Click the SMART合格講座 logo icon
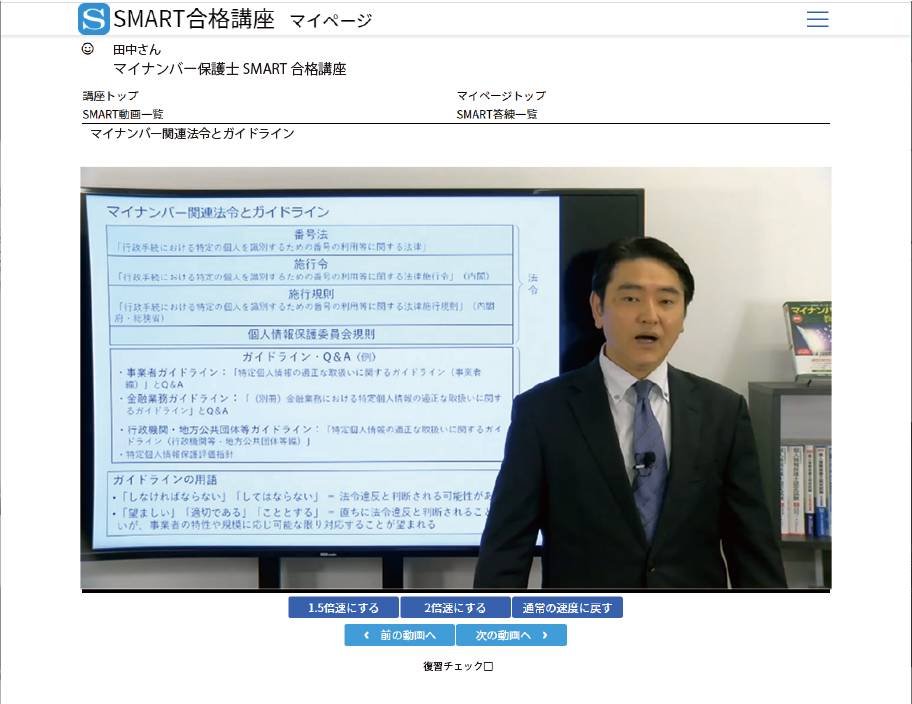 [94, 19]
